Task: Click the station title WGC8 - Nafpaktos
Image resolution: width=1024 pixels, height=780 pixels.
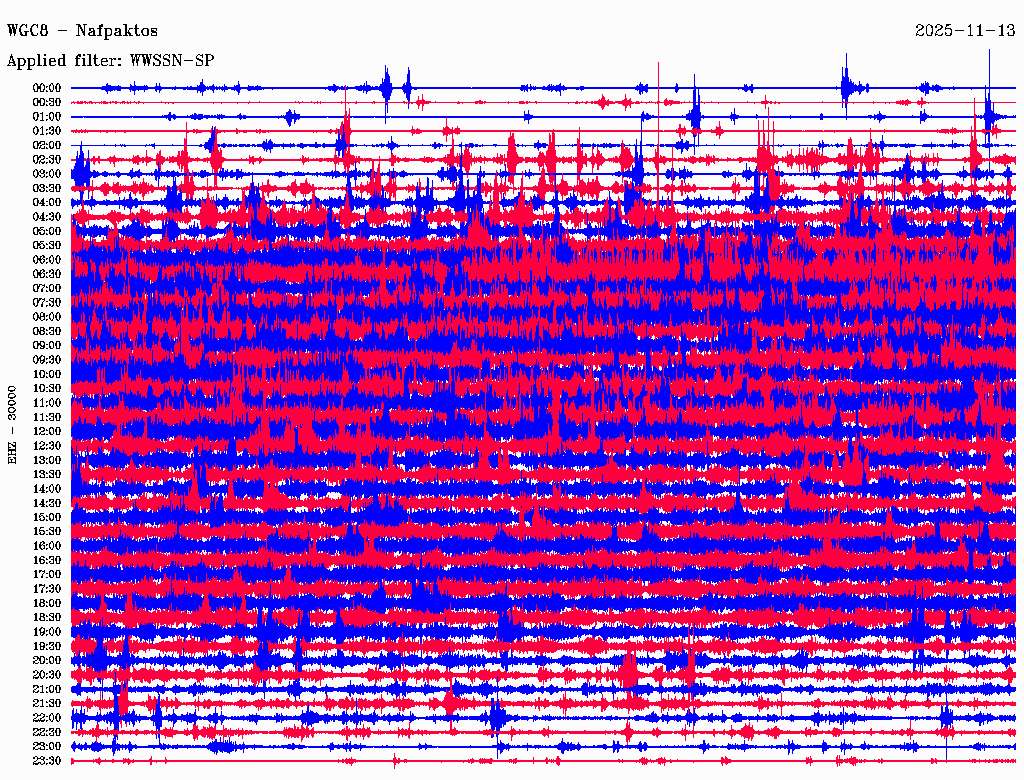Action: coord(82,31)
